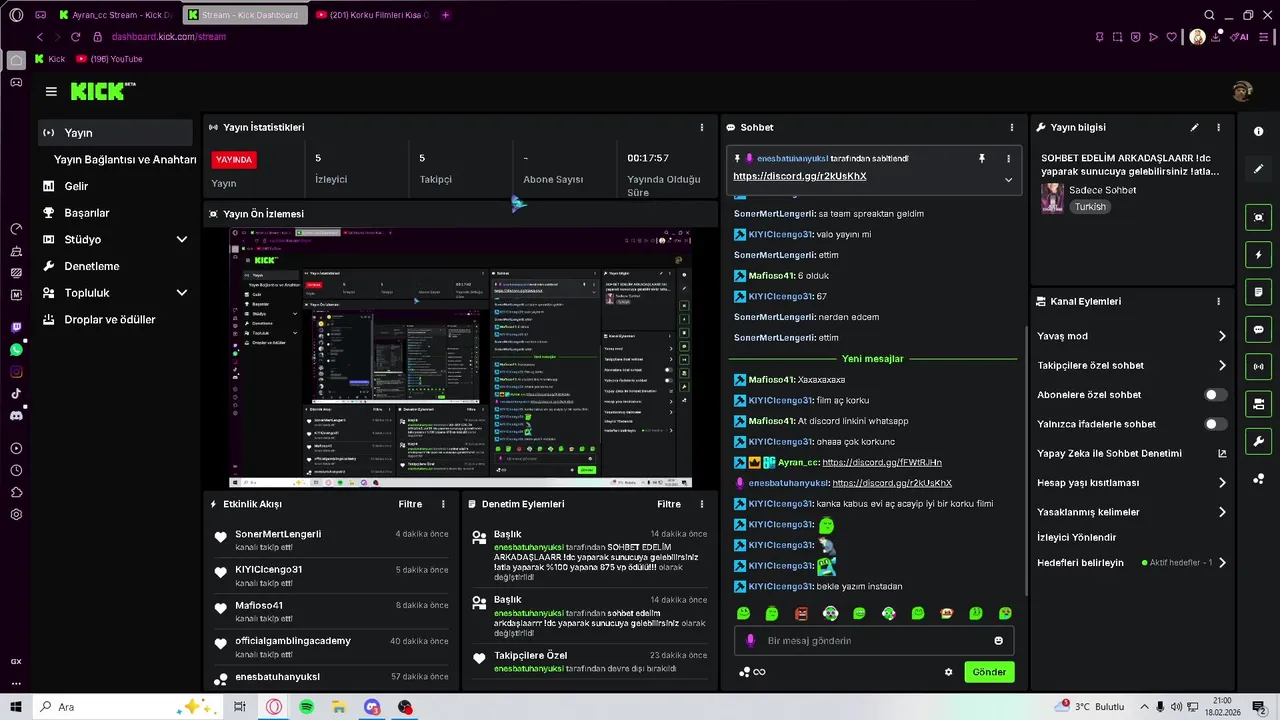Open Hedefleri belirleyin goals arrow
The height and width of the screenshot is (720, 1280).
(x=1222, y=563)
